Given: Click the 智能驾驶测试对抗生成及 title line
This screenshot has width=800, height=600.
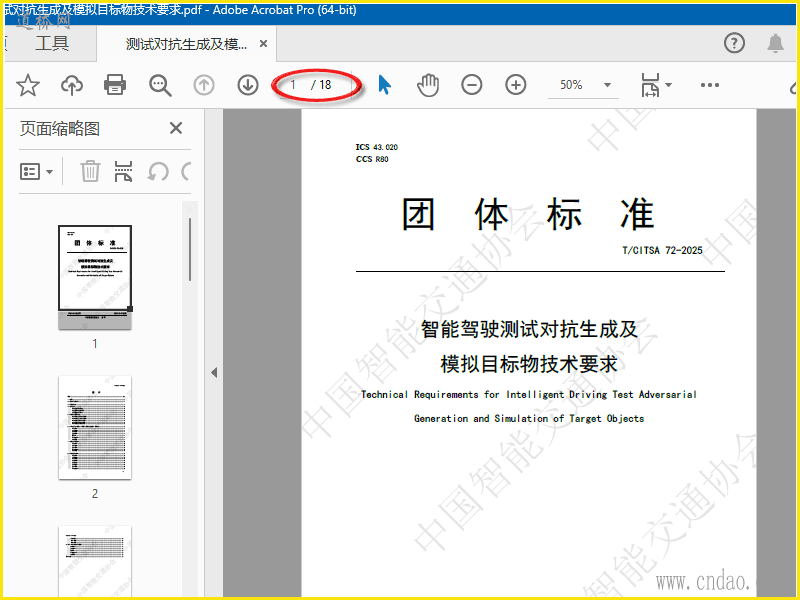Looking at the screenshot, I should click(x=529, y=329).
